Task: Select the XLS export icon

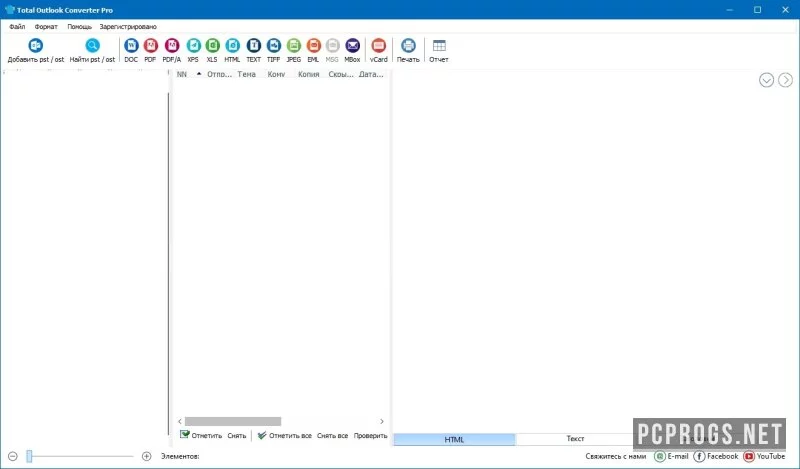Action: coord(212,46)
